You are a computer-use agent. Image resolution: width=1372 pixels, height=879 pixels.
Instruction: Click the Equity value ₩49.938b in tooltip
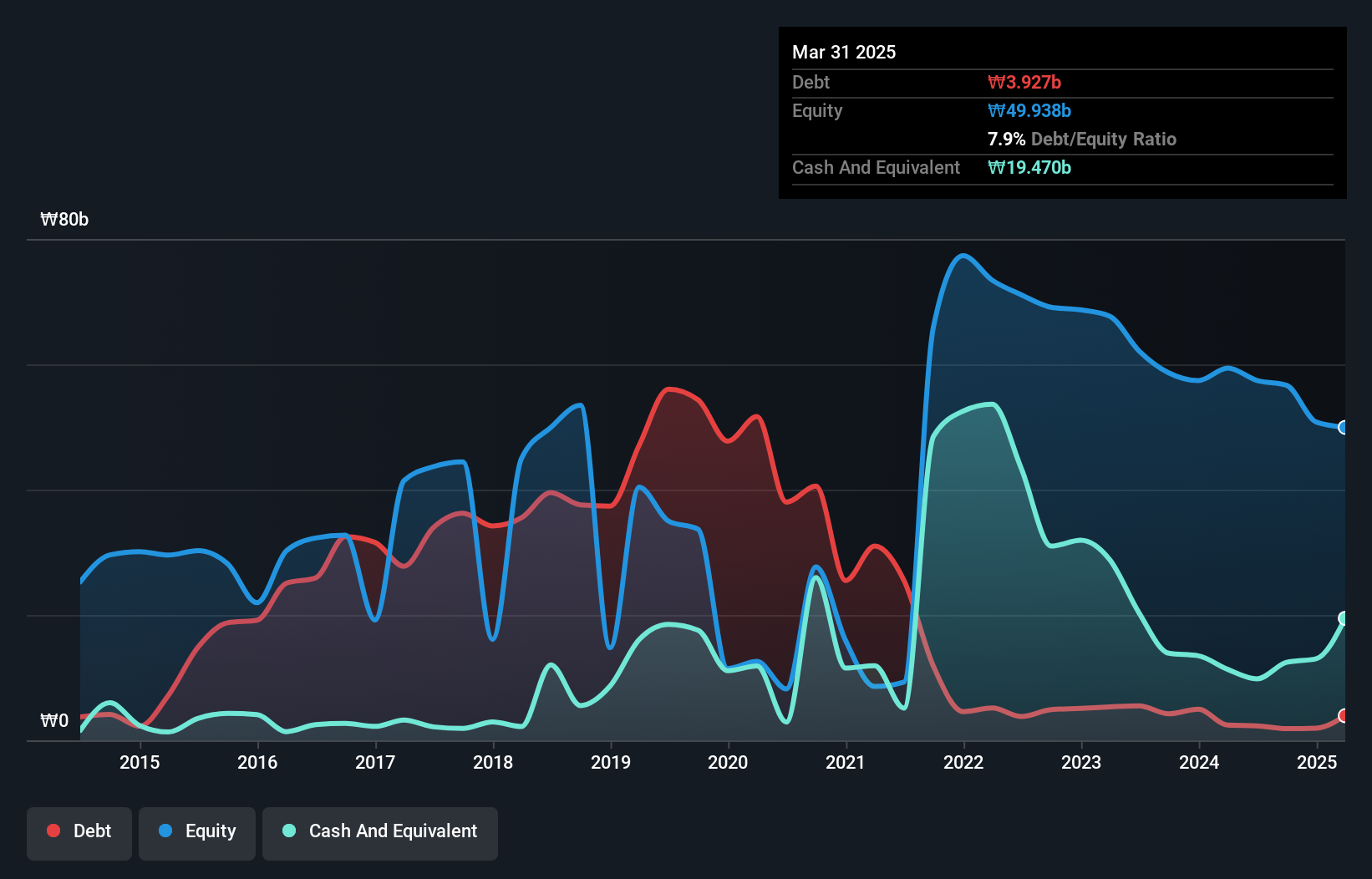click(1029, 110)
